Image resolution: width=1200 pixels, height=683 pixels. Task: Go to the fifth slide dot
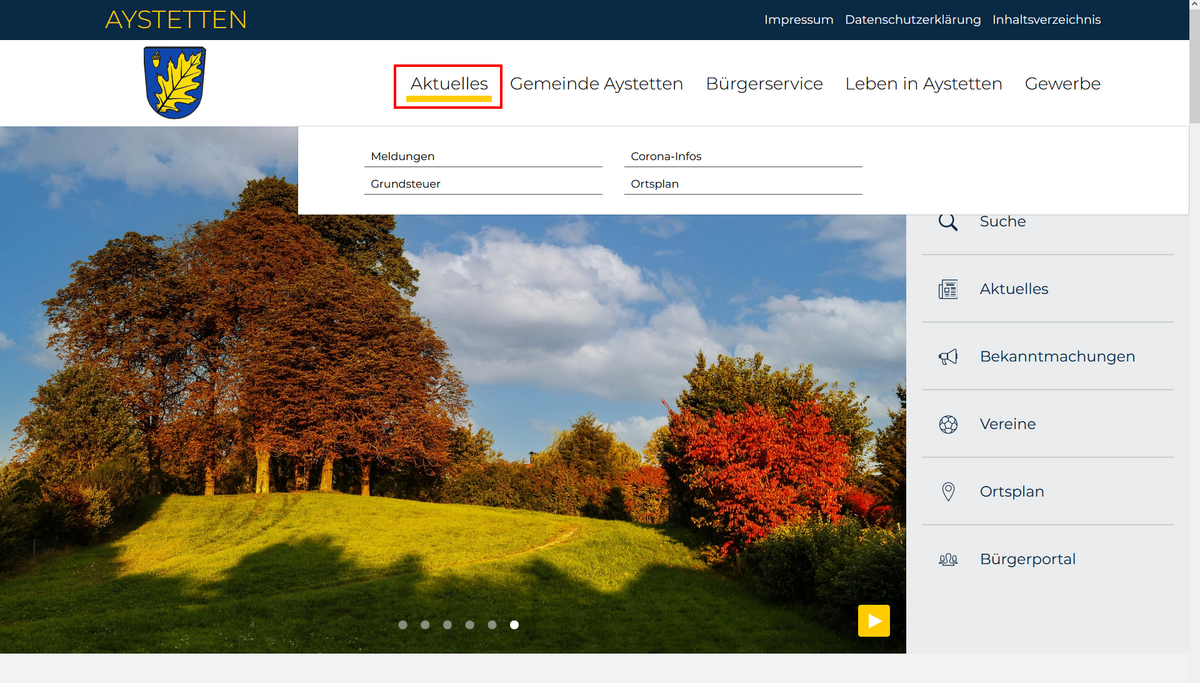point(492,625)
